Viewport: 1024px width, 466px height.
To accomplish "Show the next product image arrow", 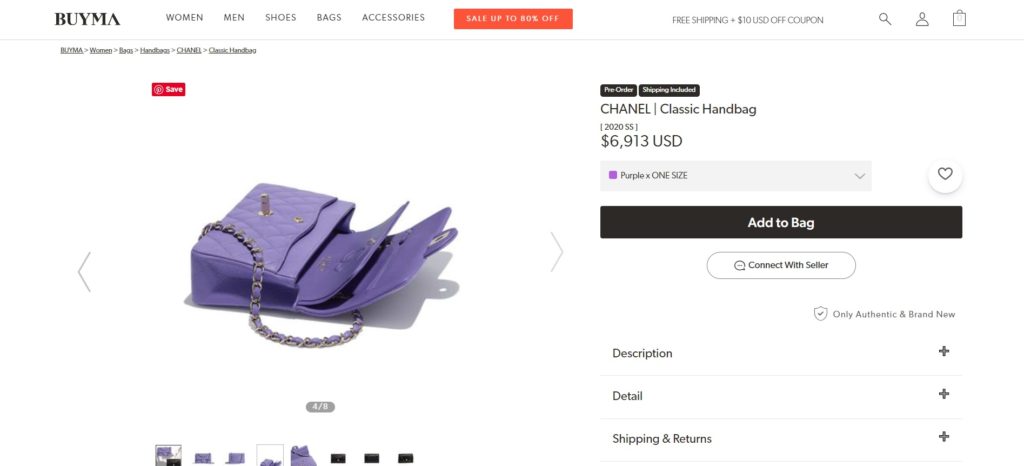I will click(x=557, y=252).
